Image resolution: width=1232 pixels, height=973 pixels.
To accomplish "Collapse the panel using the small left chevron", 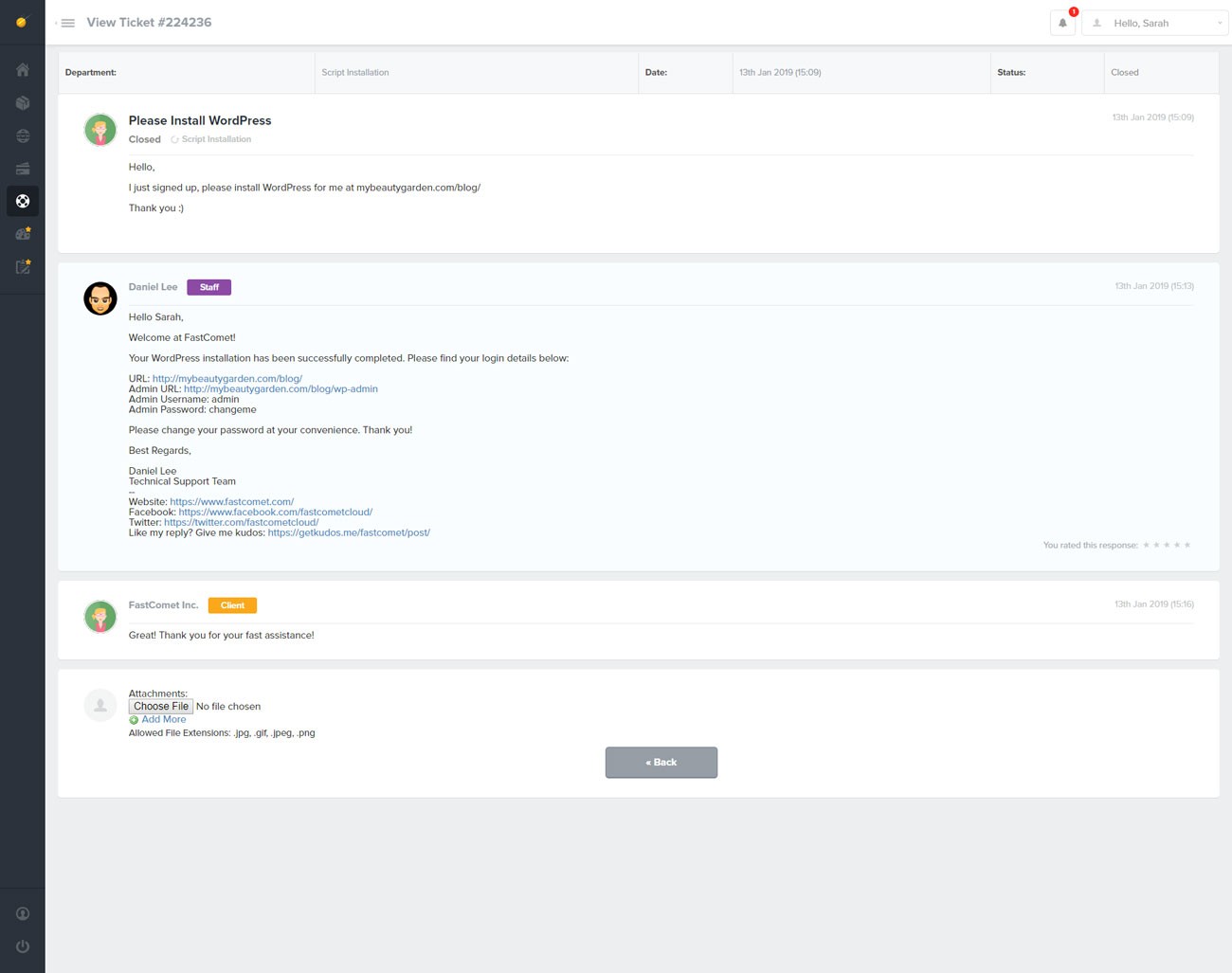I will pos(54,23).
